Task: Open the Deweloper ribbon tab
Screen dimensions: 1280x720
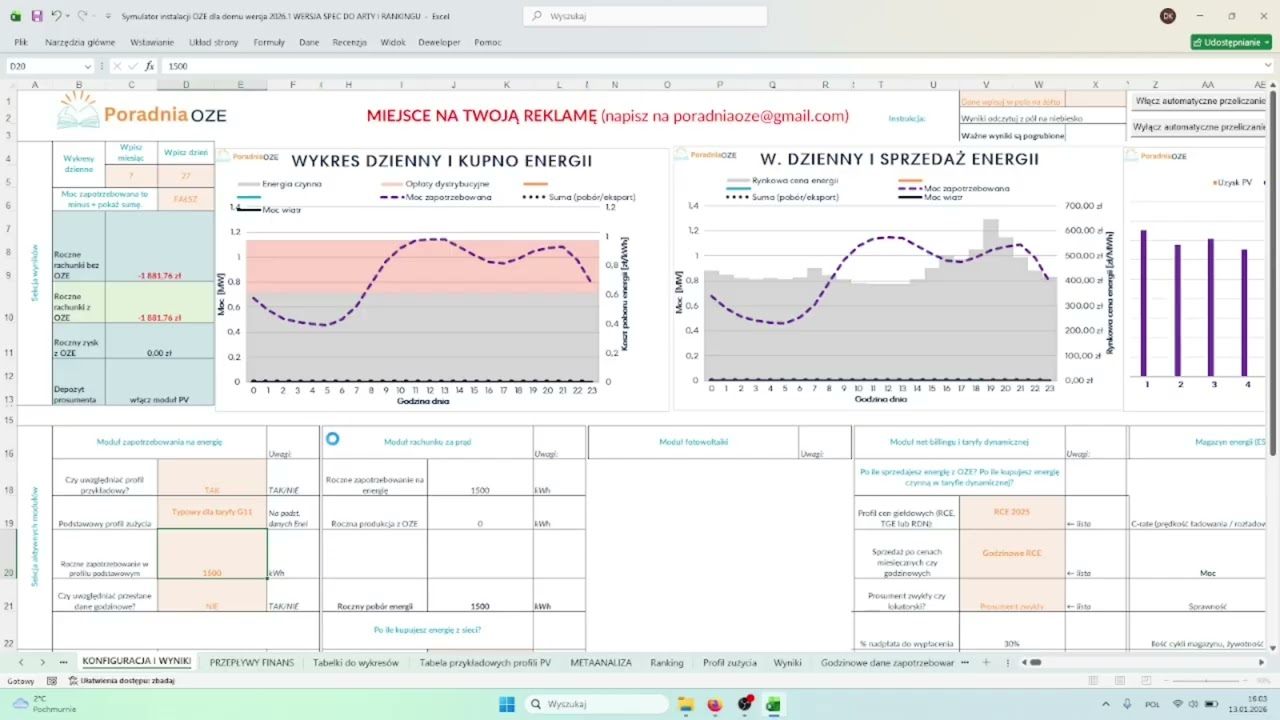Action: point(440,42)
